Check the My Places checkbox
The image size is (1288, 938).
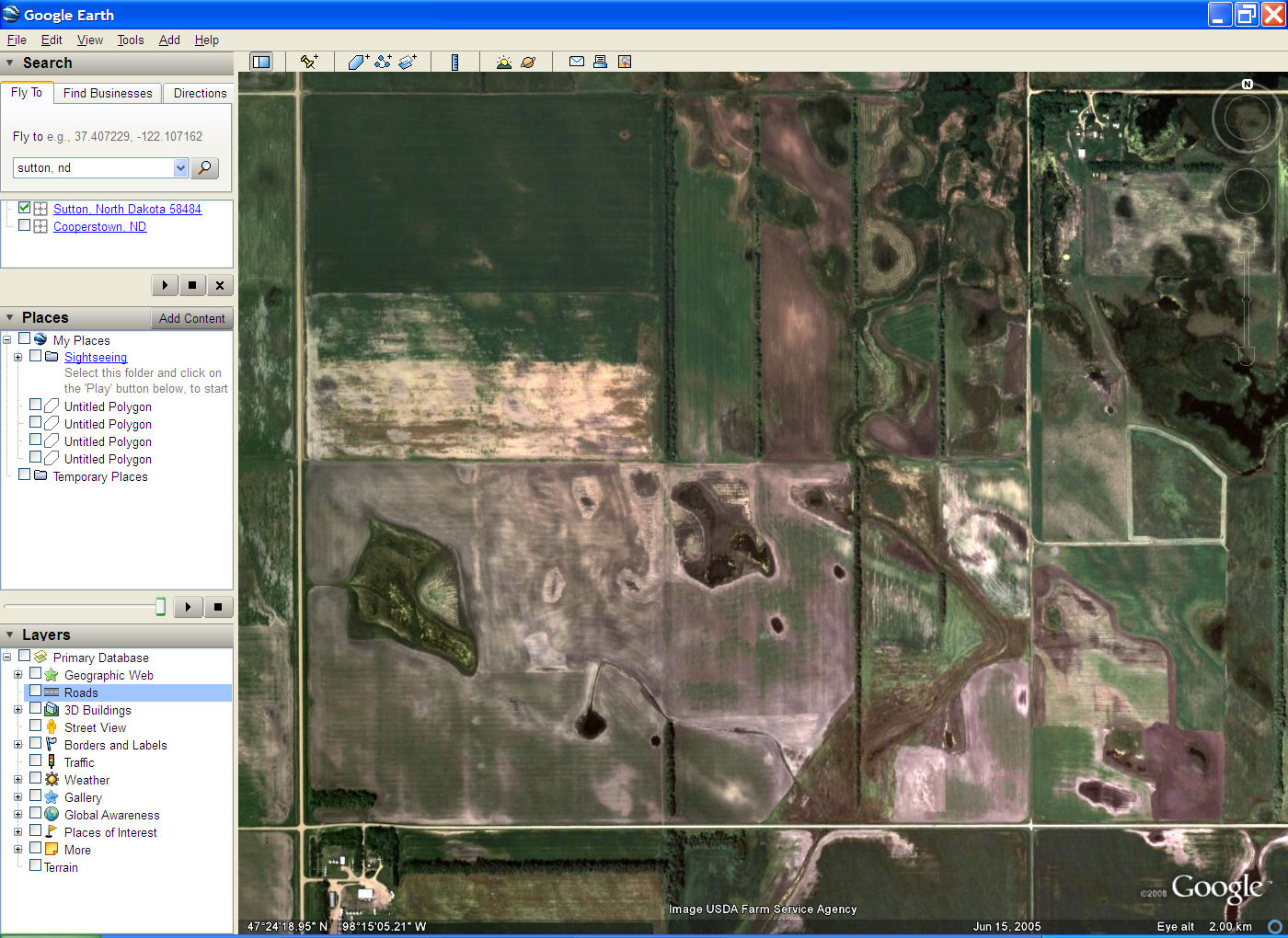pyautogui.click(x=25, y=338)
